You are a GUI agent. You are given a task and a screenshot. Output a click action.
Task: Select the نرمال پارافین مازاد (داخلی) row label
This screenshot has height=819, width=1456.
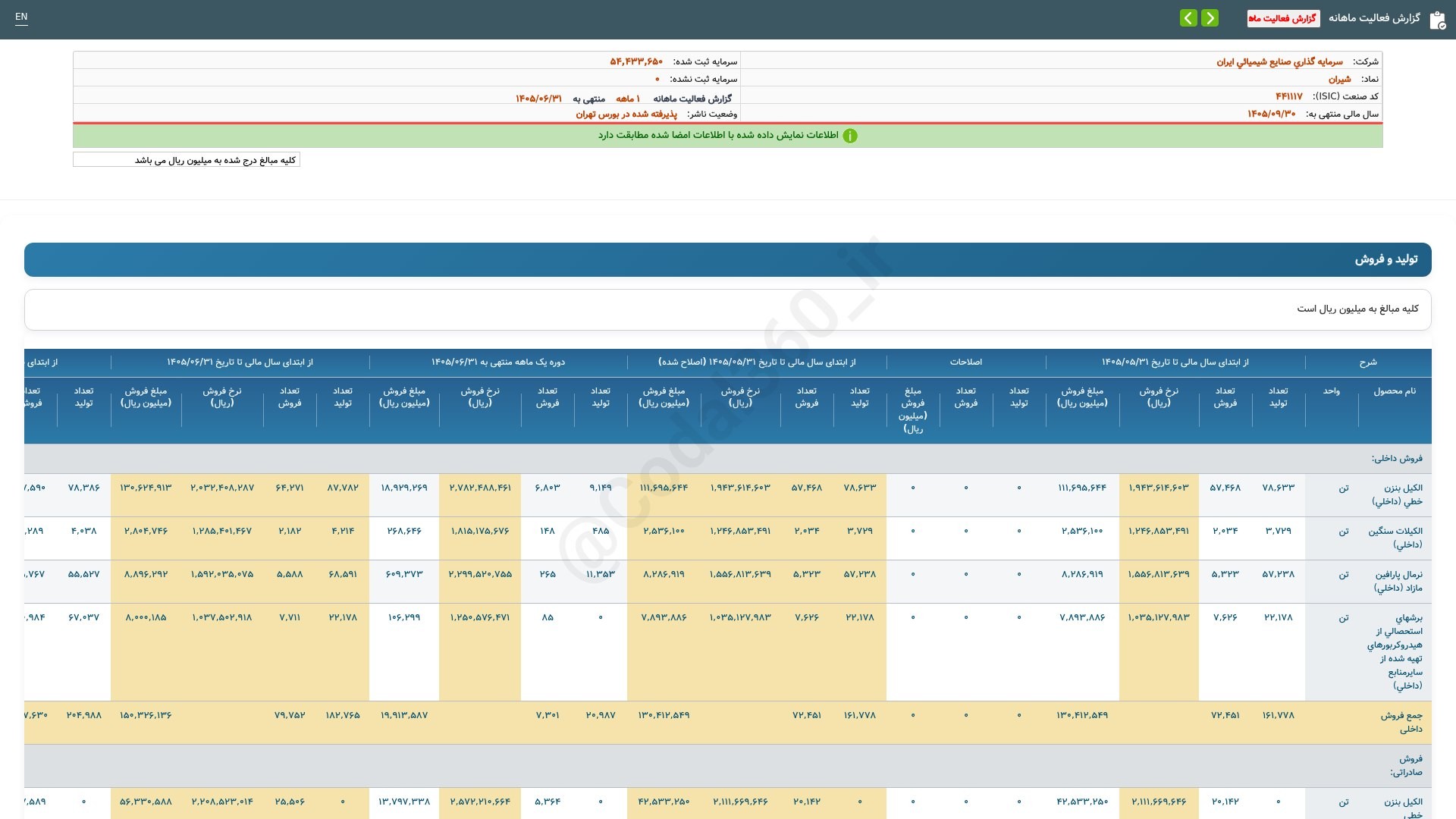point(1398,581)
